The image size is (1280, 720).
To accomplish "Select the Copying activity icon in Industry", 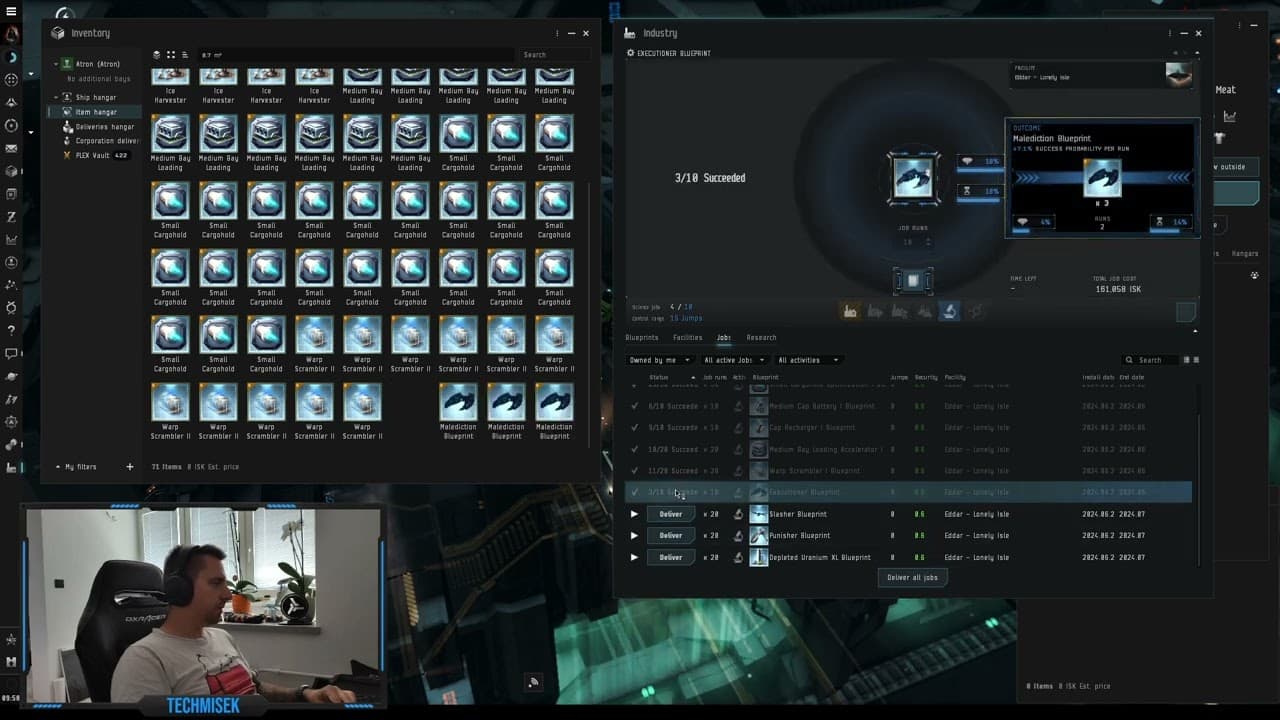I will [924, 312].
